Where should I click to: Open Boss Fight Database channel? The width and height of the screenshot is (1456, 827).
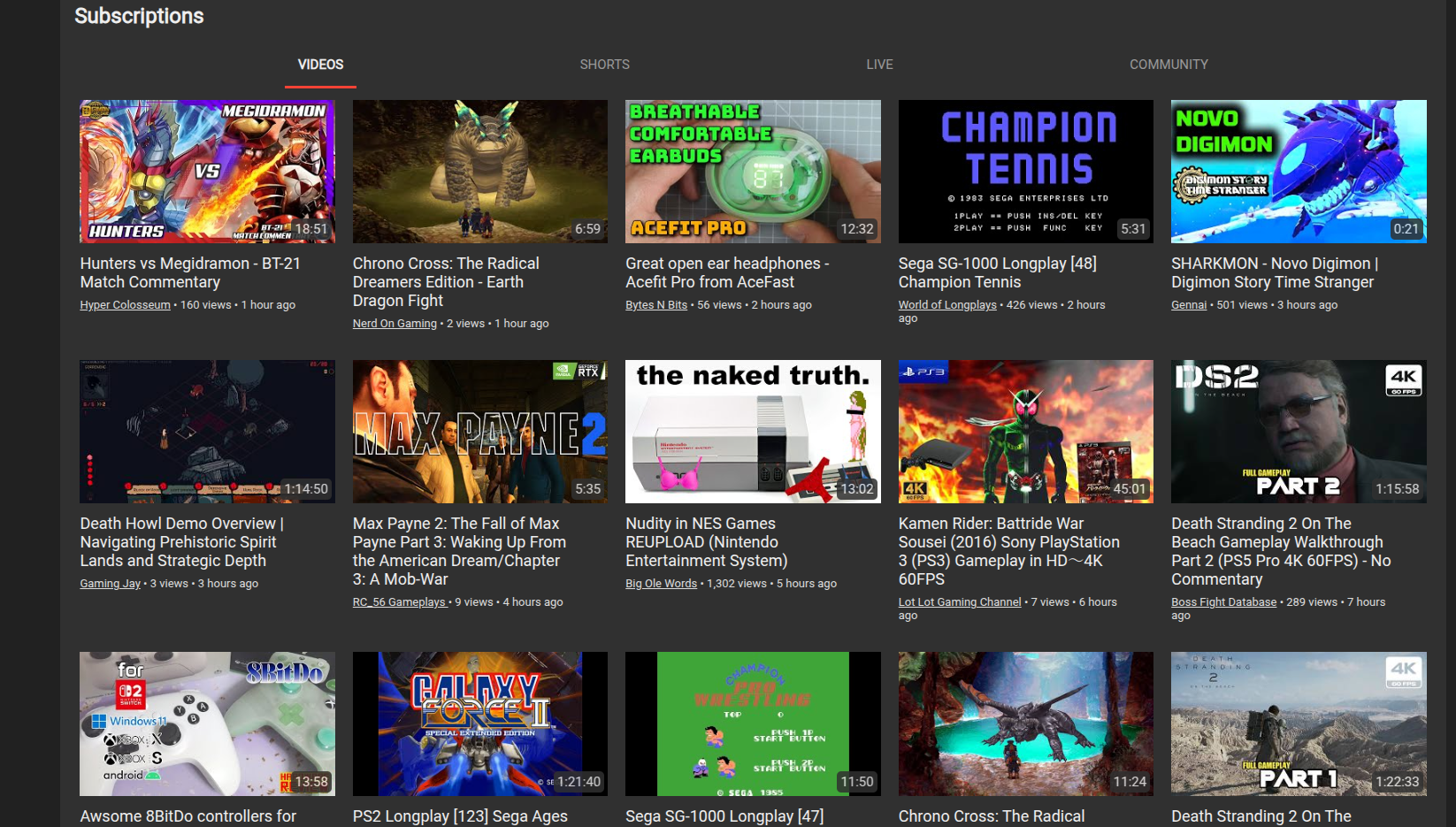click(1223, 602)
